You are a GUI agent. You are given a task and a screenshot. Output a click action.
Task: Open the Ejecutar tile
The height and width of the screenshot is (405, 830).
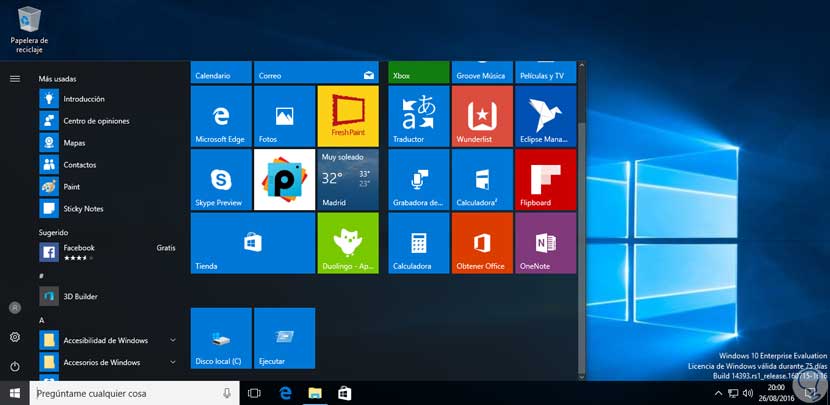284,338
